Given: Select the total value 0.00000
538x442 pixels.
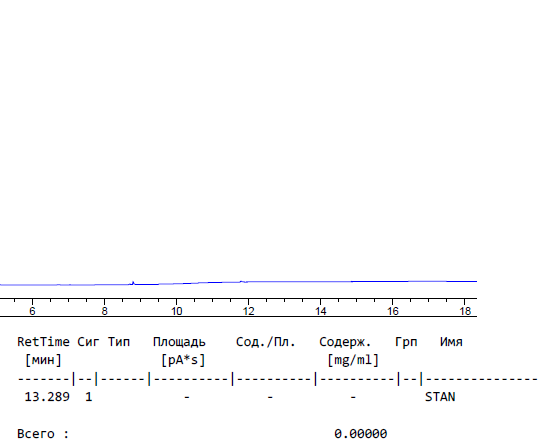Looking at the screenshot, I should coord(361,434).
